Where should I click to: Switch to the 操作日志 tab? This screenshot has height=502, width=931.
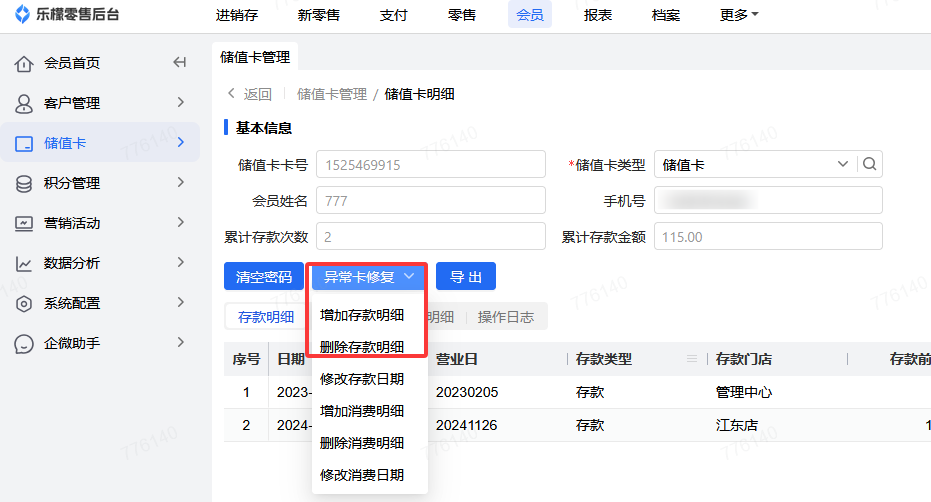[505, 317]
